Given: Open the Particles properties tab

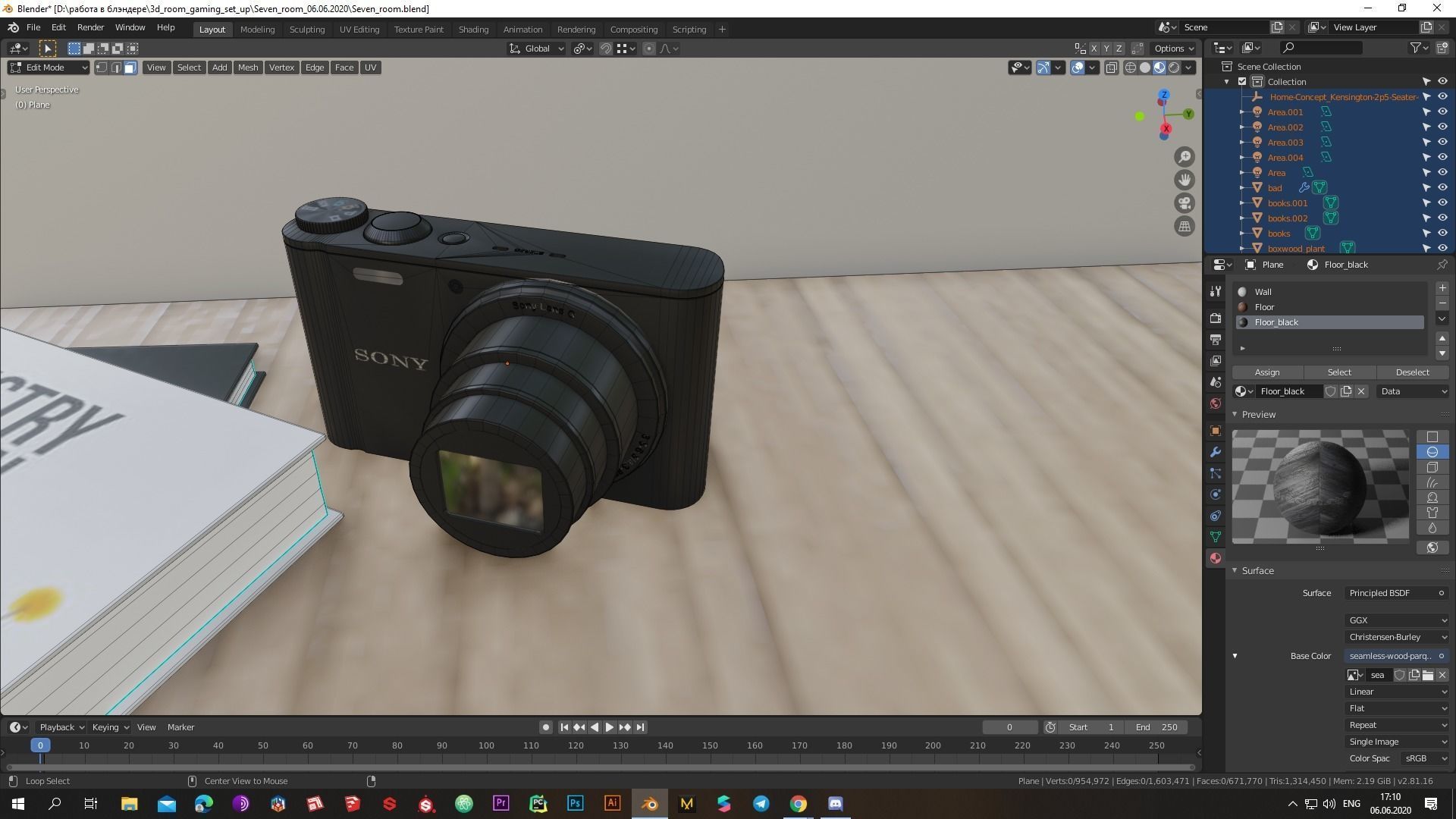Looking at the screenshot, I should tap(1216, 473).
